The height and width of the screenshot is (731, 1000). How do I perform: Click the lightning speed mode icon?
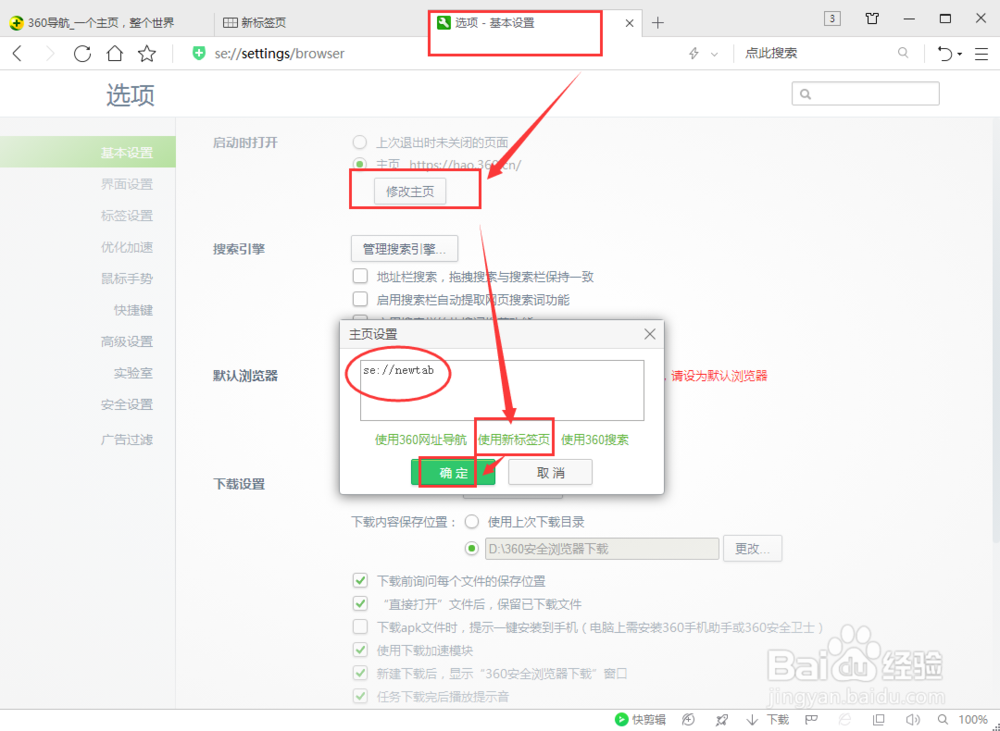694,54
